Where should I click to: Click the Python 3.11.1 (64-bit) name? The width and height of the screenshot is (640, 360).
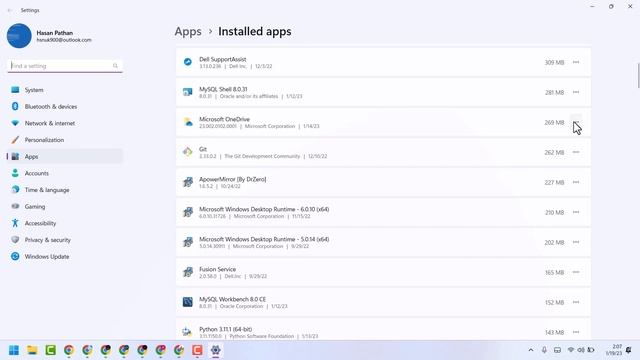pos(226,329)
